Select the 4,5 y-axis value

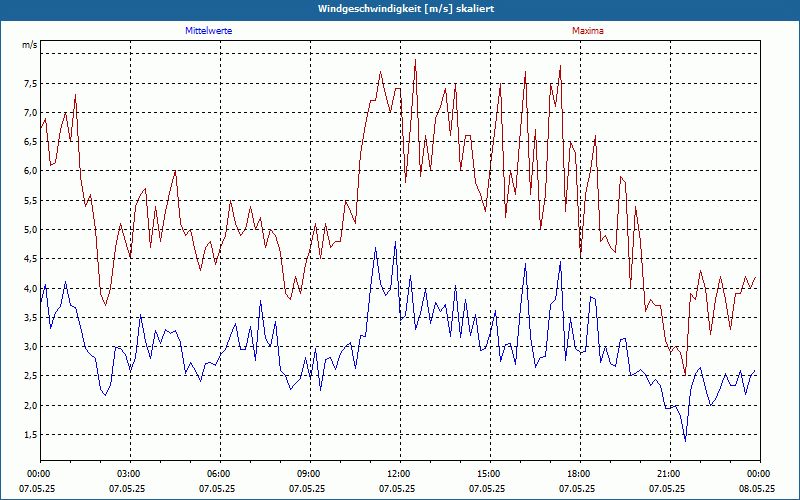[30, 259]
